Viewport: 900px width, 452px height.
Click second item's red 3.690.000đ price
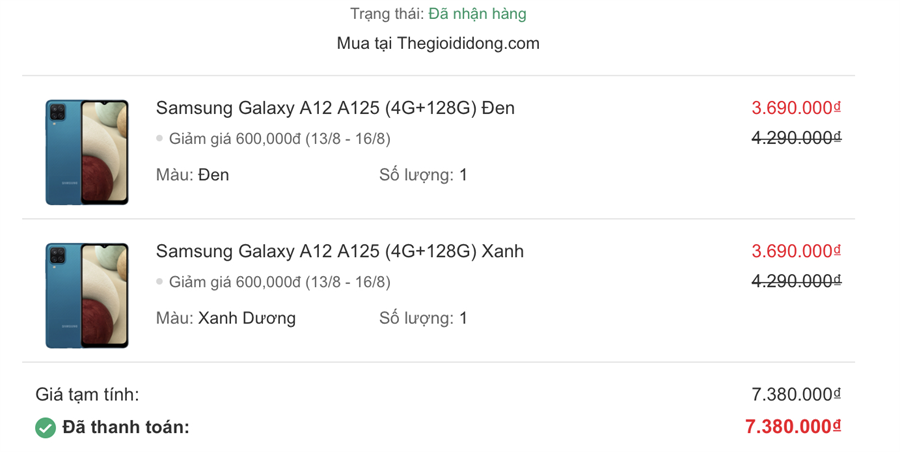click(796, 251)
